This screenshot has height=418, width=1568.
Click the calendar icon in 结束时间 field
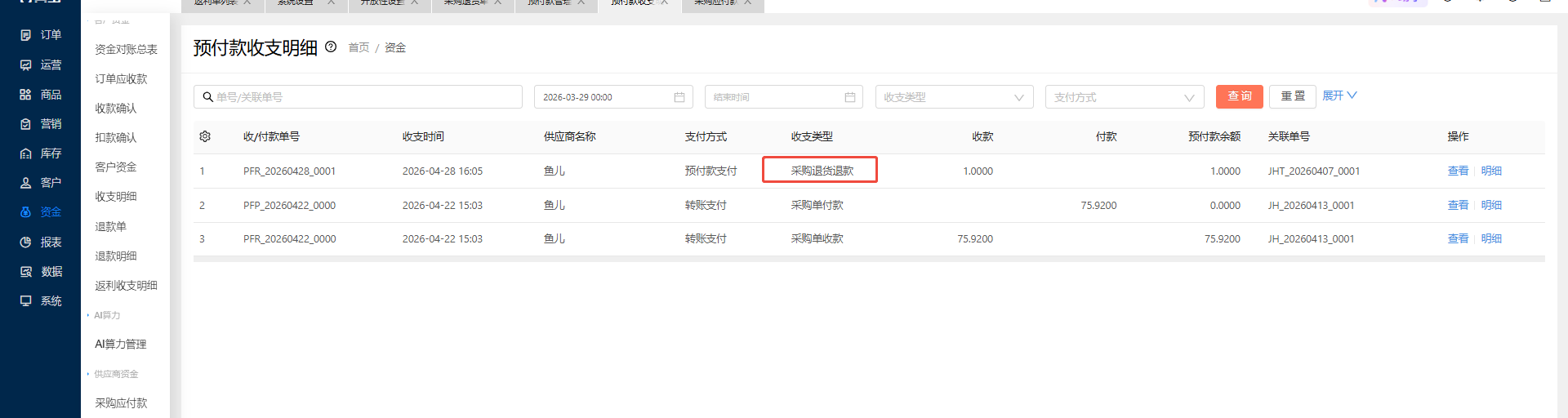(x=850, y=97)
